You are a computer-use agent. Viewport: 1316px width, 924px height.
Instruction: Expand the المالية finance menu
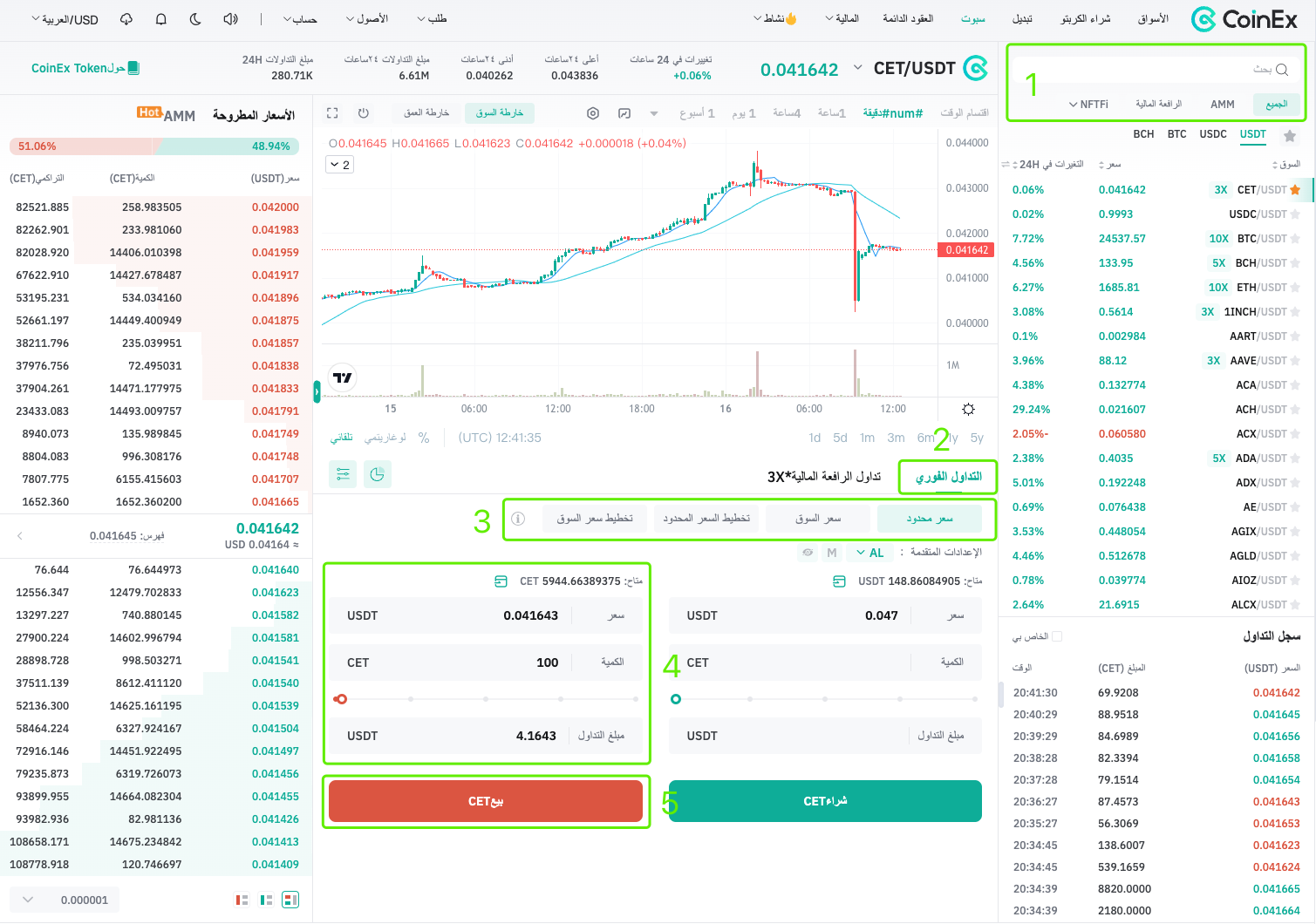tap(842, 19)
